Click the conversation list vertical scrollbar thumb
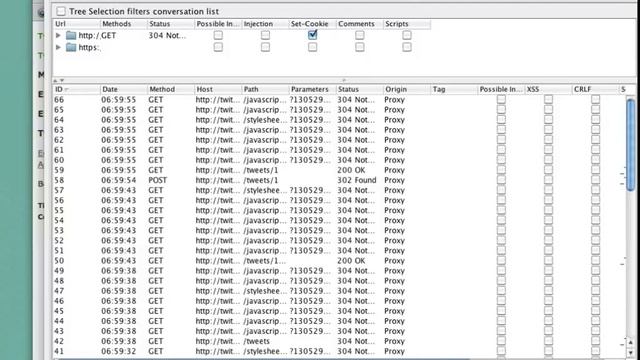The width and height of the screenshot is (640, 360). [x=631, y=144]
